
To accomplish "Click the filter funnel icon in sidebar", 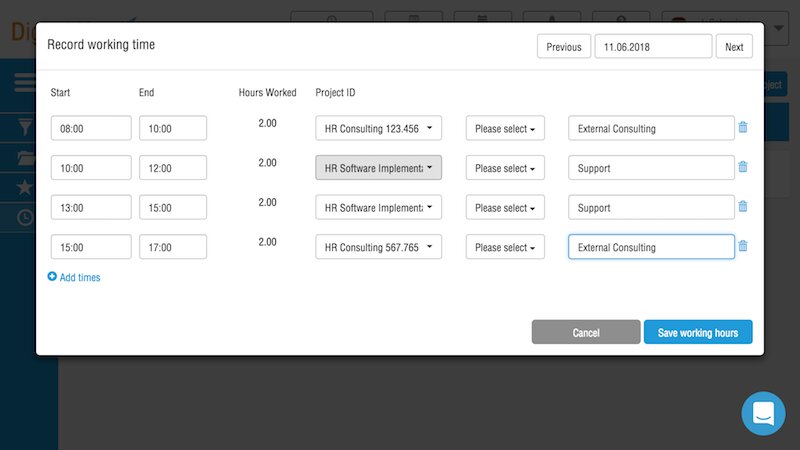I will pos(25,127).
